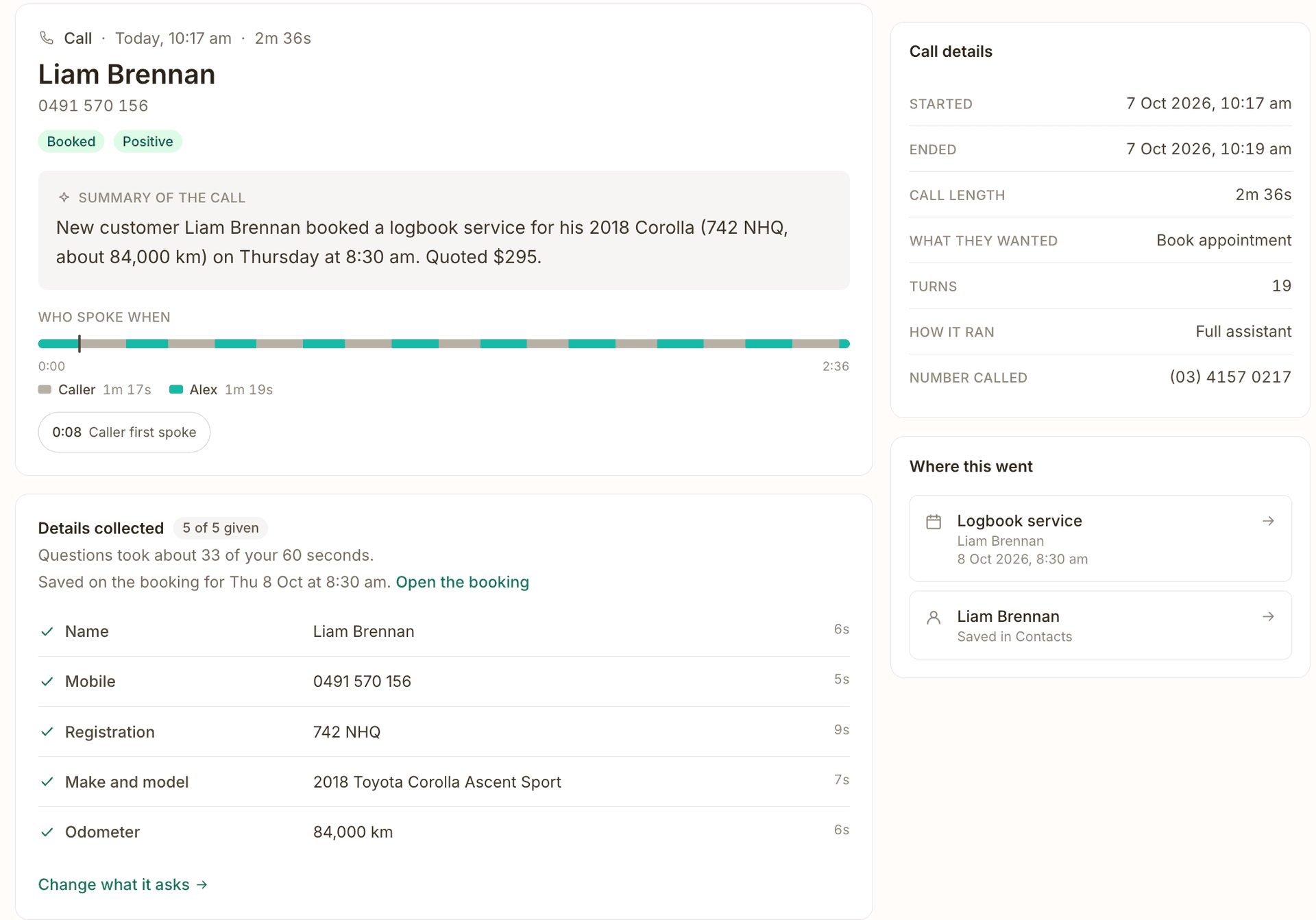
Task: Click the 2:36 timeline end label
Action: tap(836, 367)
